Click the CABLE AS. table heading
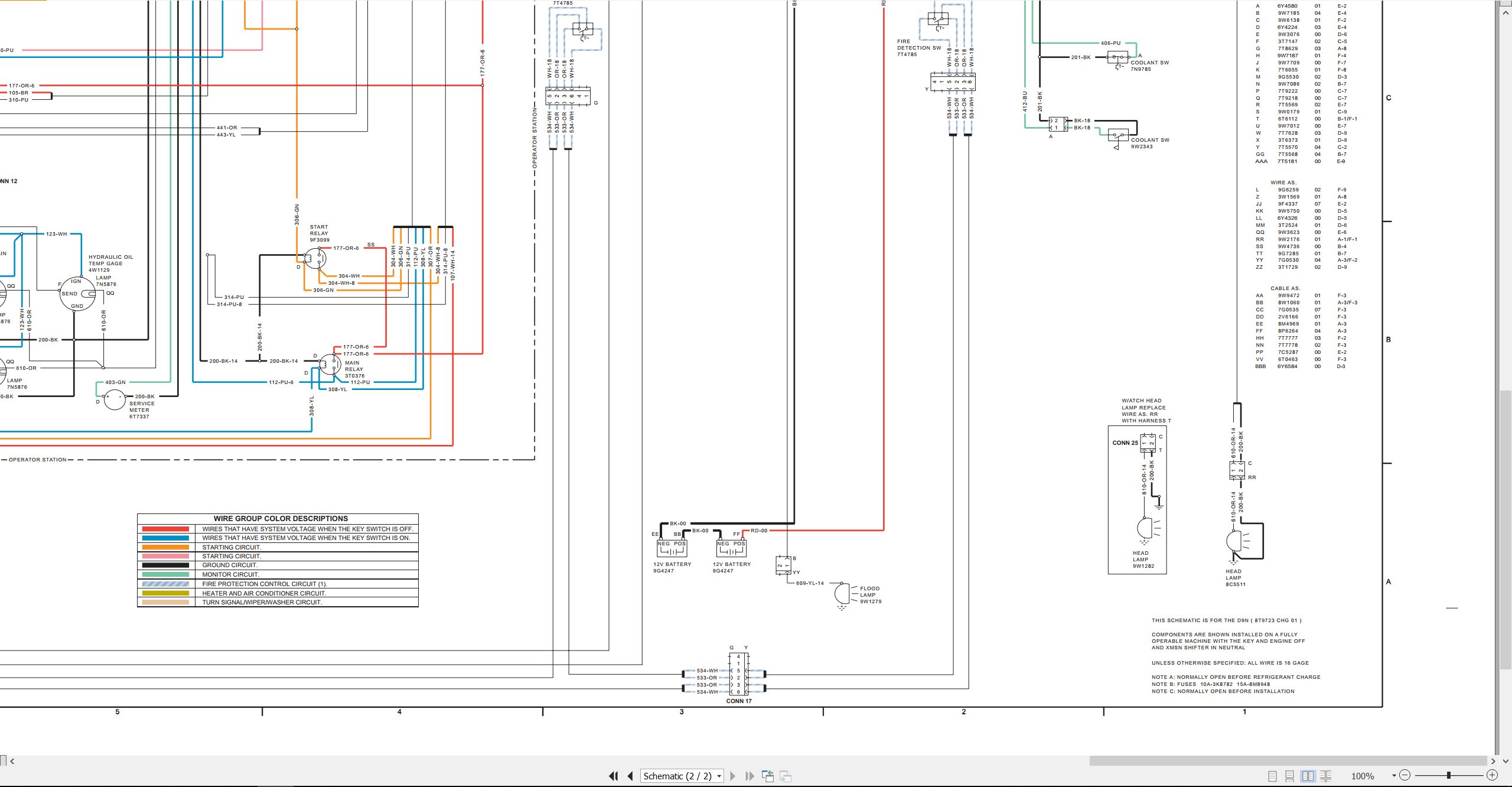This screenshot has width=1512, height=787. click(x=1285, y=288)
